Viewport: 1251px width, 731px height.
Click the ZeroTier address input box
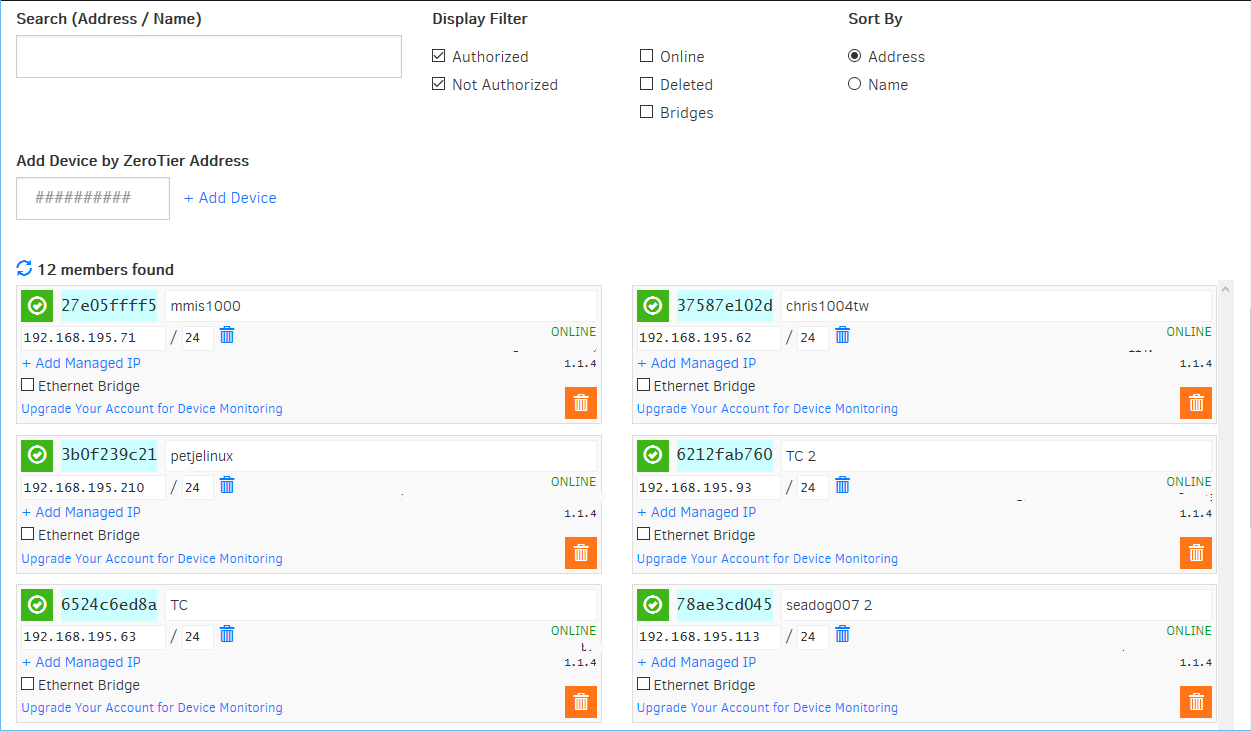click(x=93, y=198)
